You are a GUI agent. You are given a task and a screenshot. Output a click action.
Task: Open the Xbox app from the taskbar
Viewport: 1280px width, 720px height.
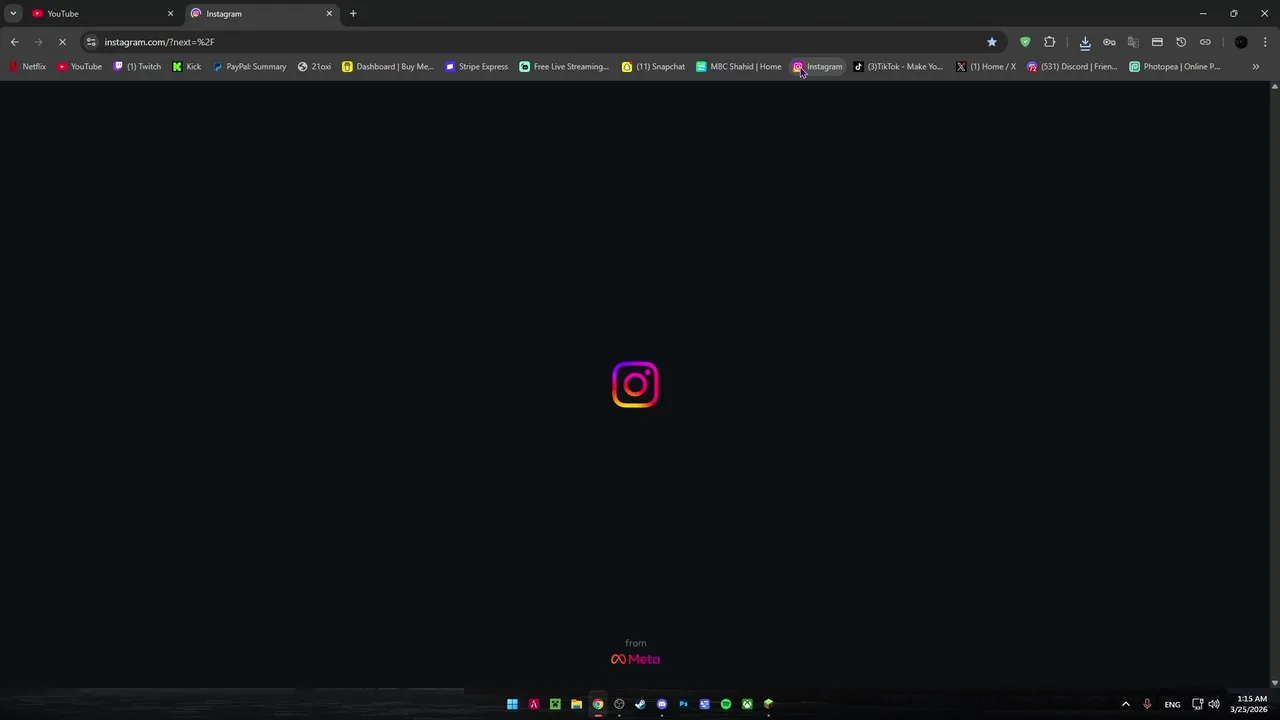click(x=747, y=704)
